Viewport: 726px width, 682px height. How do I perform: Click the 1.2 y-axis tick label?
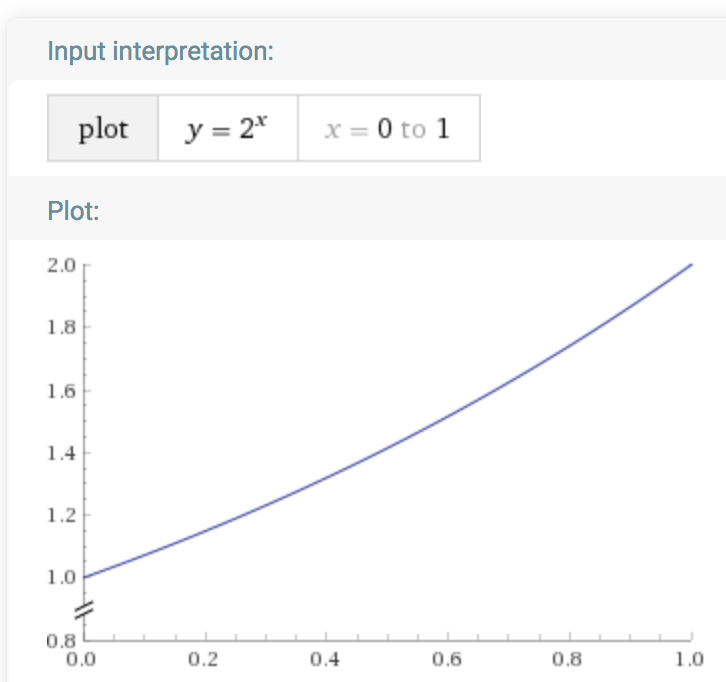63,516
